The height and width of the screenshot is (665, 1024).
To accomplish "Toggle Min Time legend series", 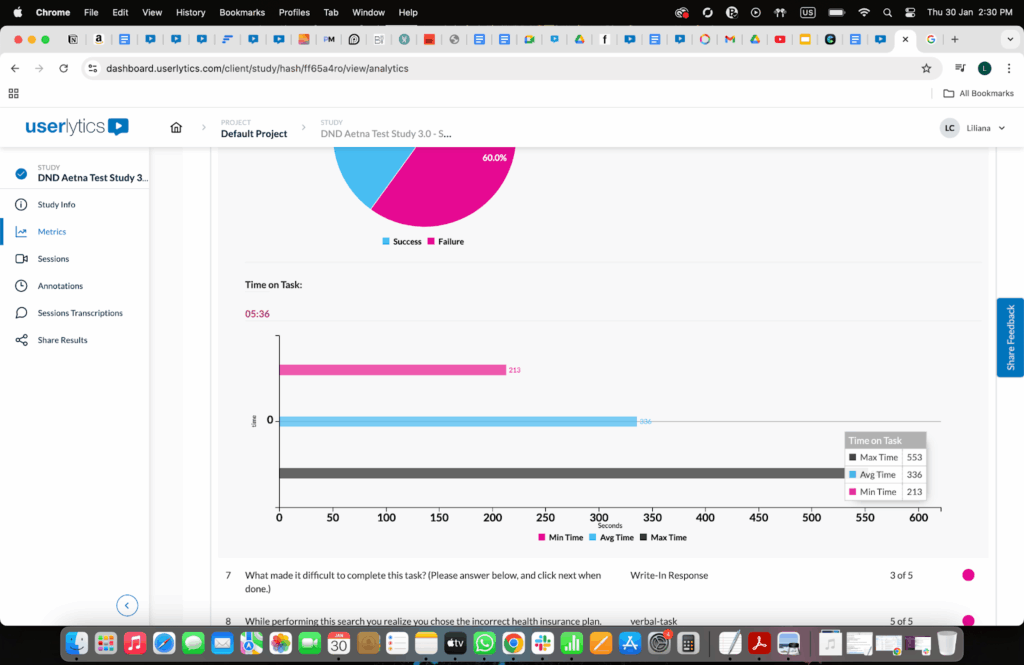I will 560,538.
